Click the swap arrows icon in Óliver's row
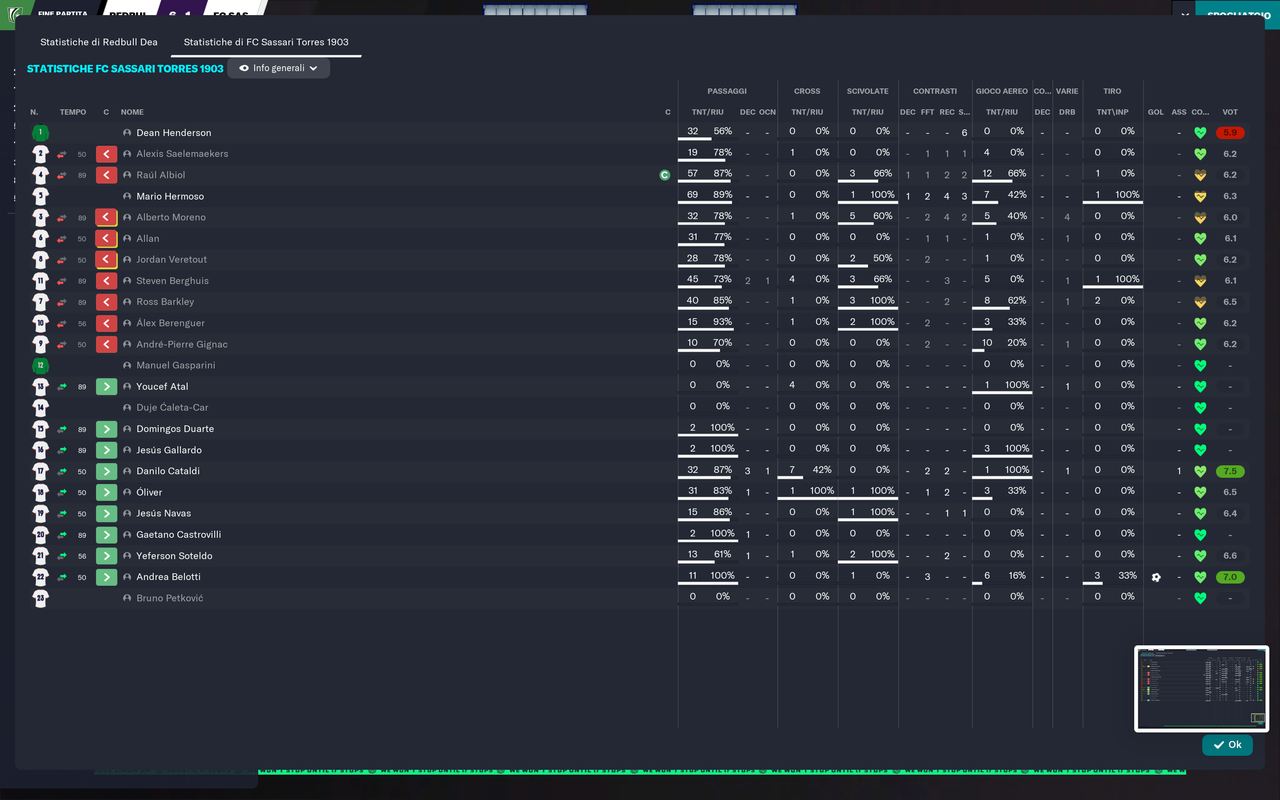Image resolution: width=1280 pixels, height=800 pixels. click(62, 493)
